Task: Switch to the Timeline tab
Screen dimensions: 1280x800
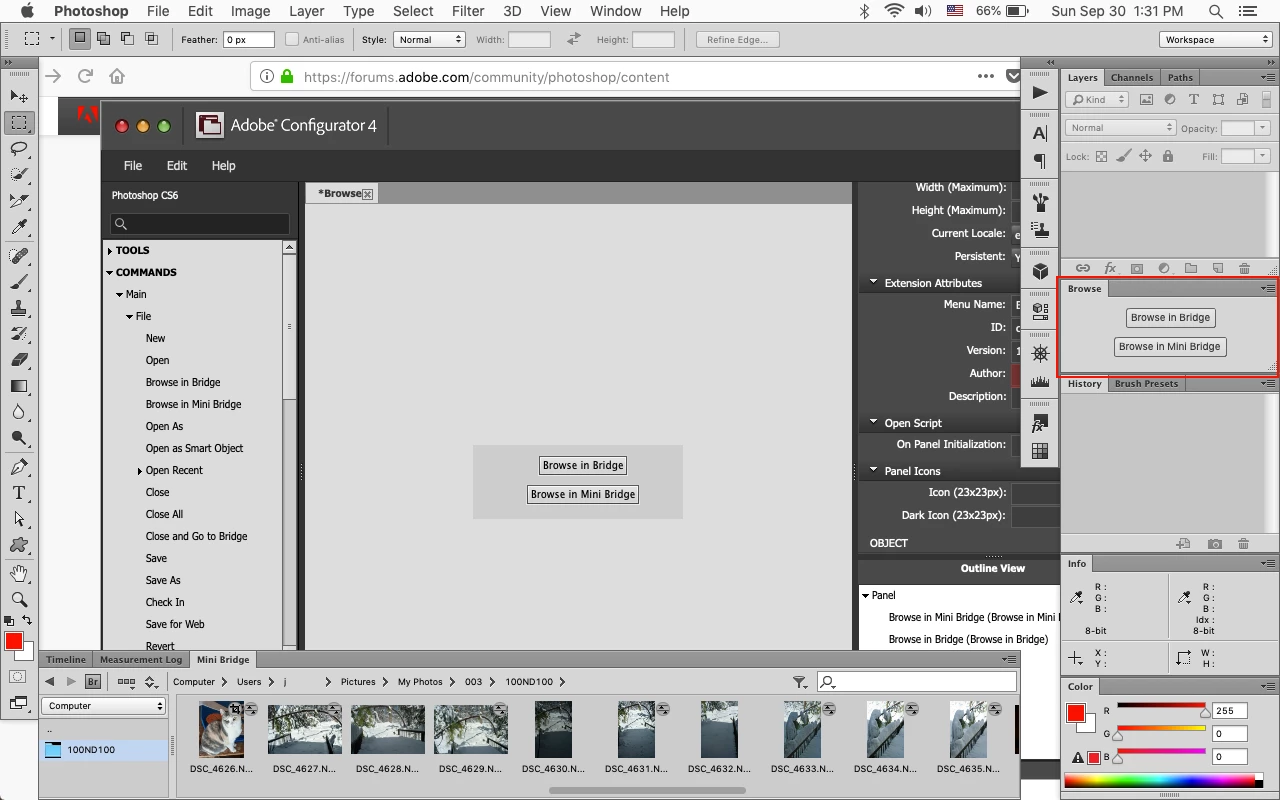Action: click(x=66, y=660)
